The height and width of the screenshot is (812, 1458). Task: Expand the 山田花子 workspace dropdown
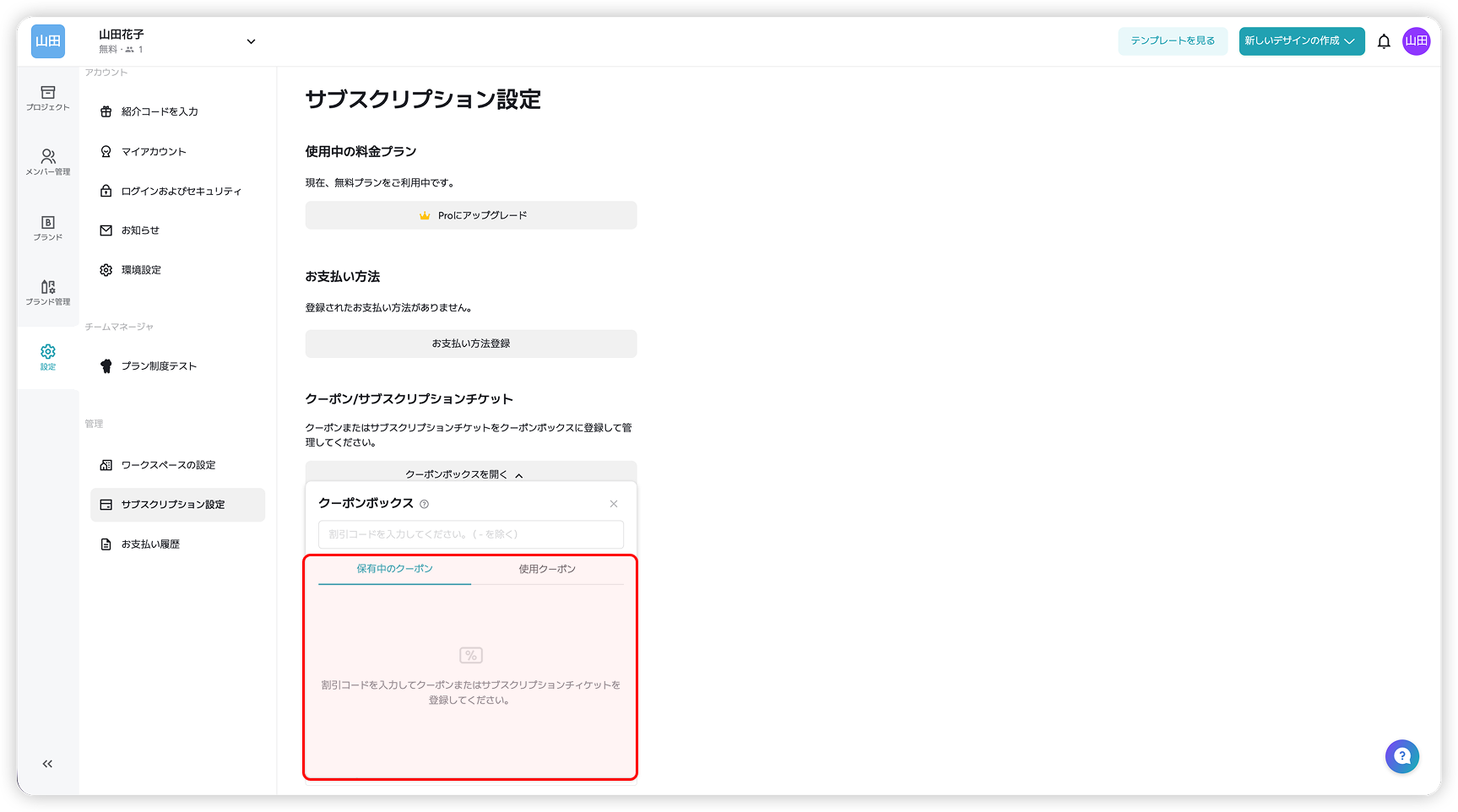click(x=250, y=41)
